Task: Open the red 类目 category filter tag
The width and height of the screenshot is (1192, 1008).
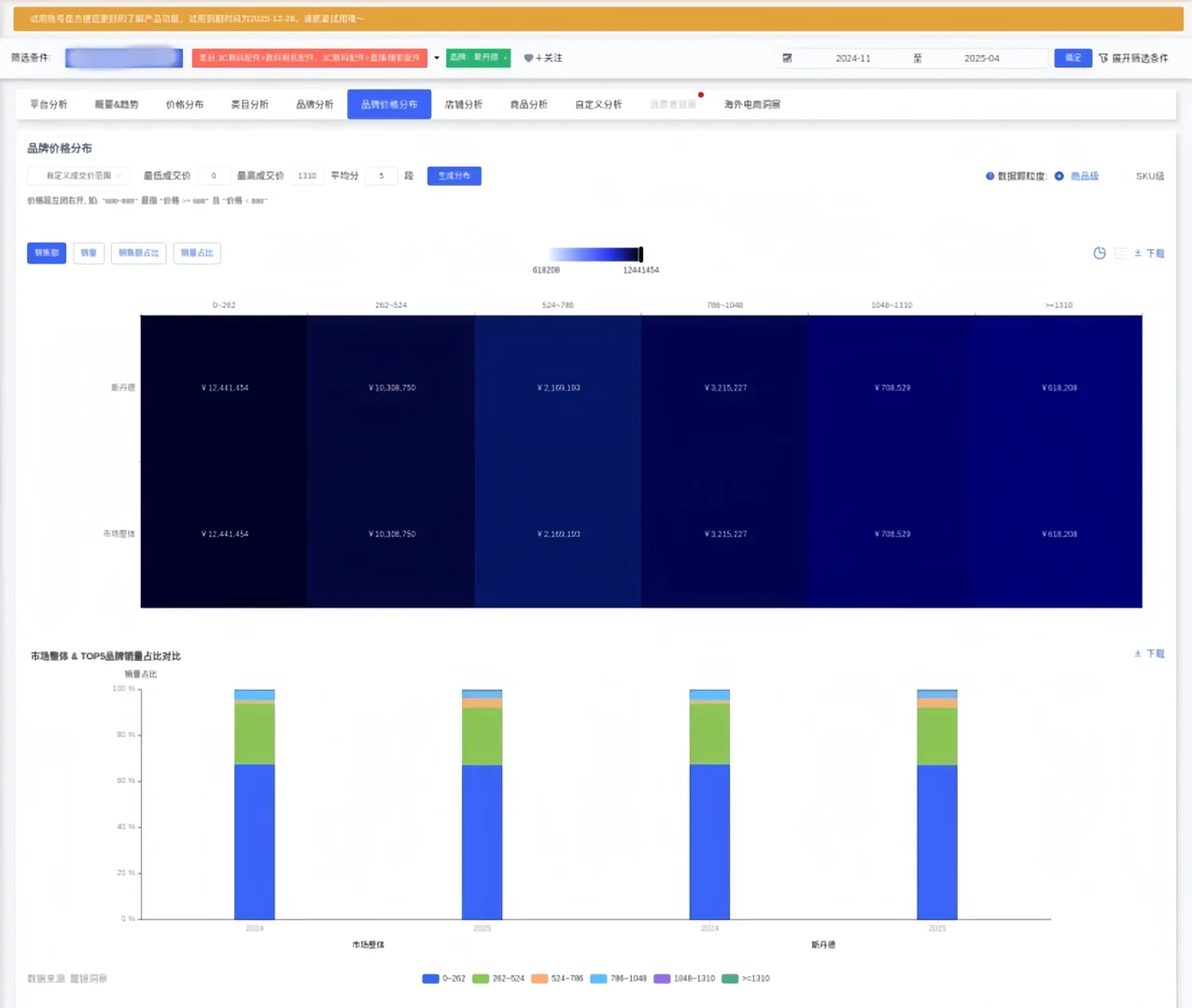Action: [310, 58]
